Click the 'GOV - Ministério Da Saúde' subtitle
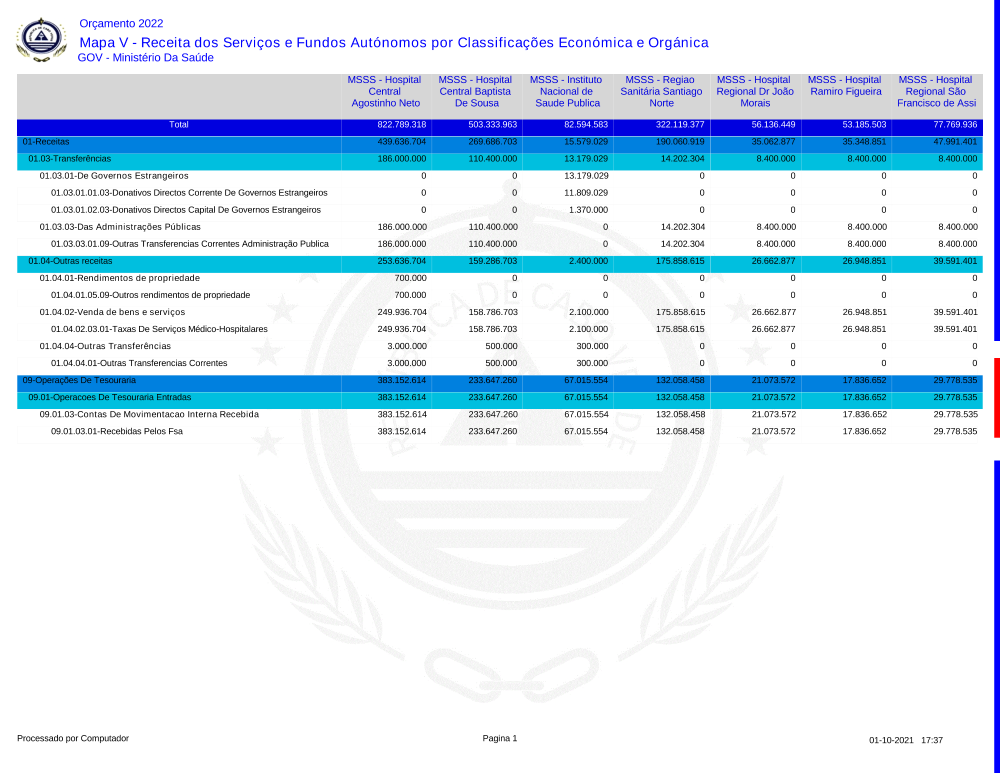Screen dimensions: 1000x773 (145, 58)
